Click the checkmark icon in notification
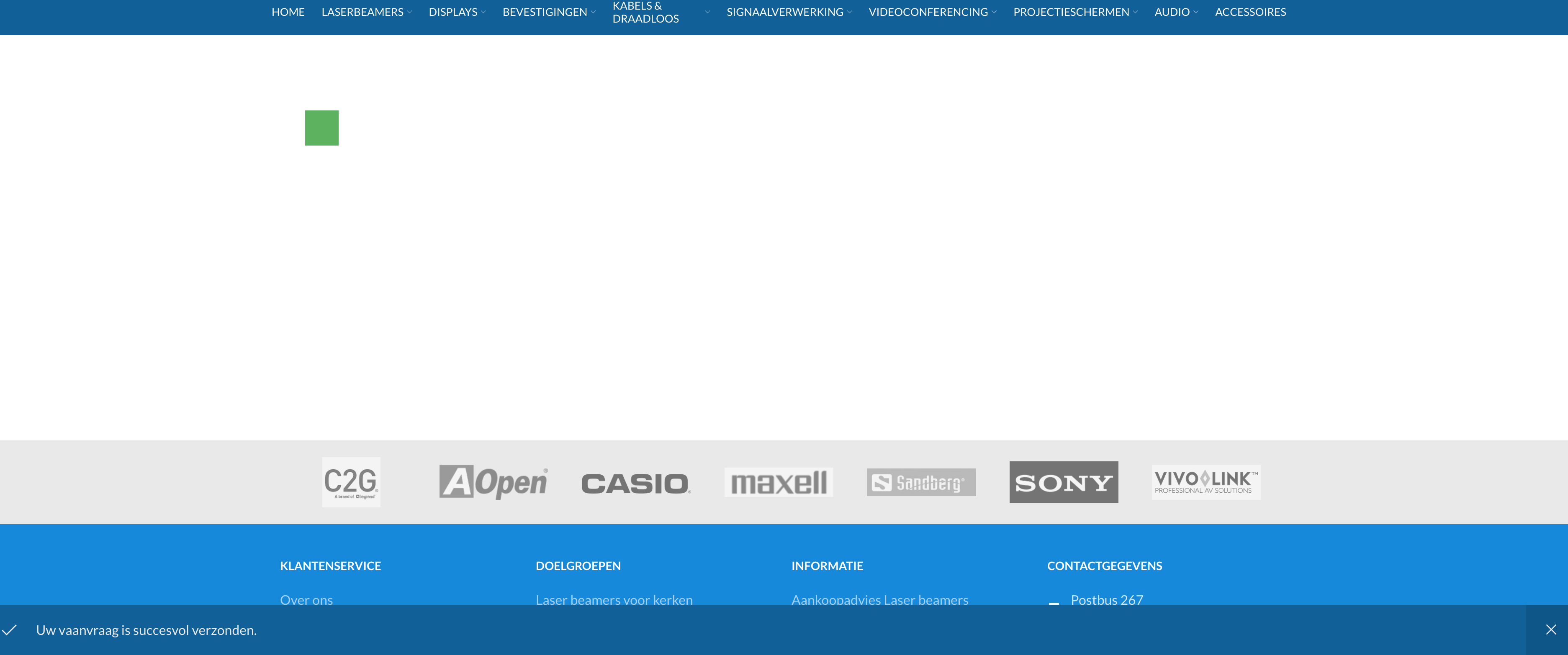Image resolution: width=1568 pixels, height=655 pixels. click(9, 629)
